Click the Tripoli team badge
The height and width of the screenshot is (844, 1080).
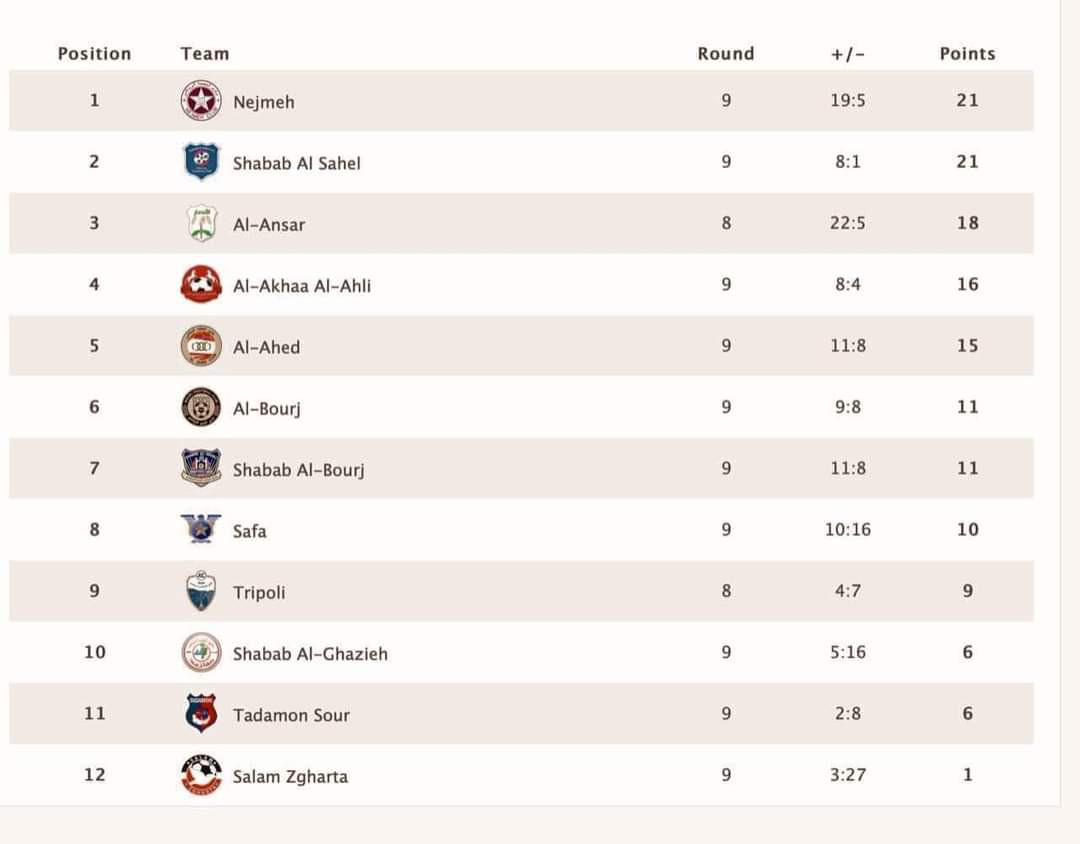pyautogui.click(x=201, y=591)
